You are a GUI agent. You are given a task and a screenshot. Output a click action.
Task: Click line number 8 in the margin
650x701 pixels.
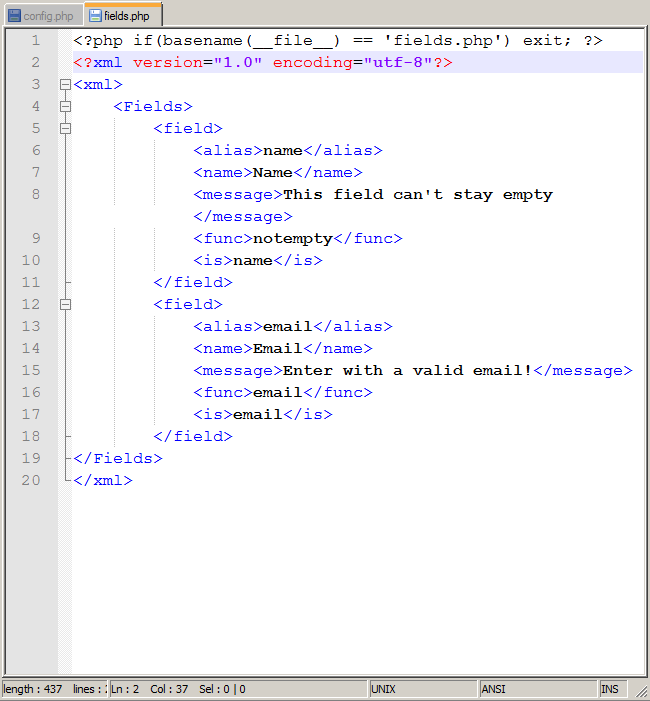[x=35, y=194]
